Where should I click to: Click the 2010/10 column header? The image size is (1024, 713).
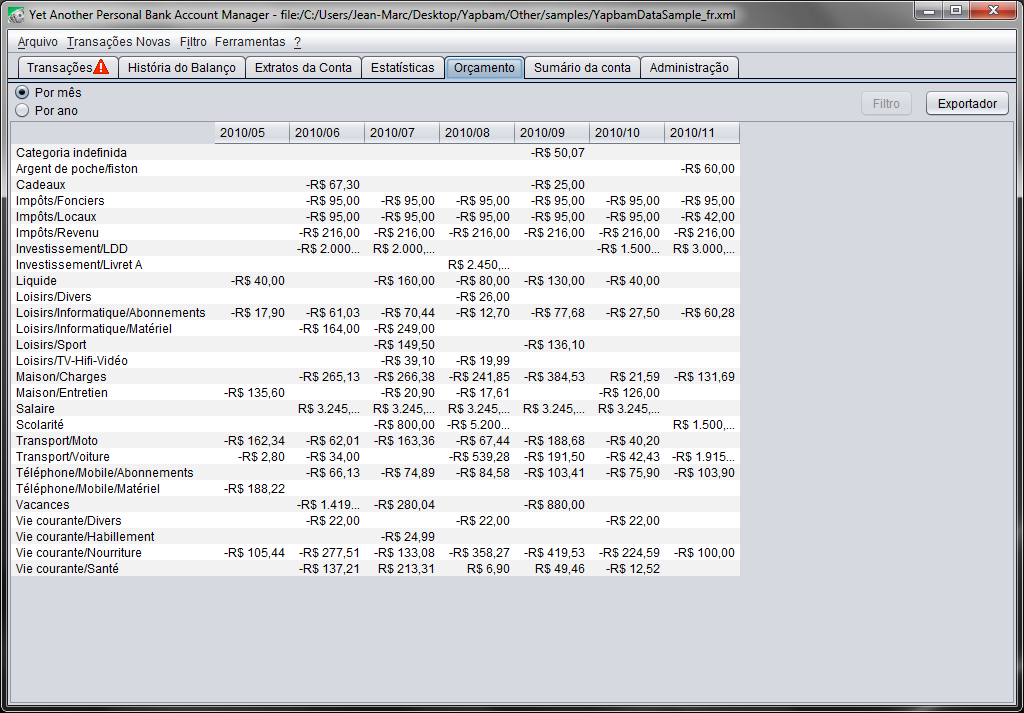(x=628, y=133)
